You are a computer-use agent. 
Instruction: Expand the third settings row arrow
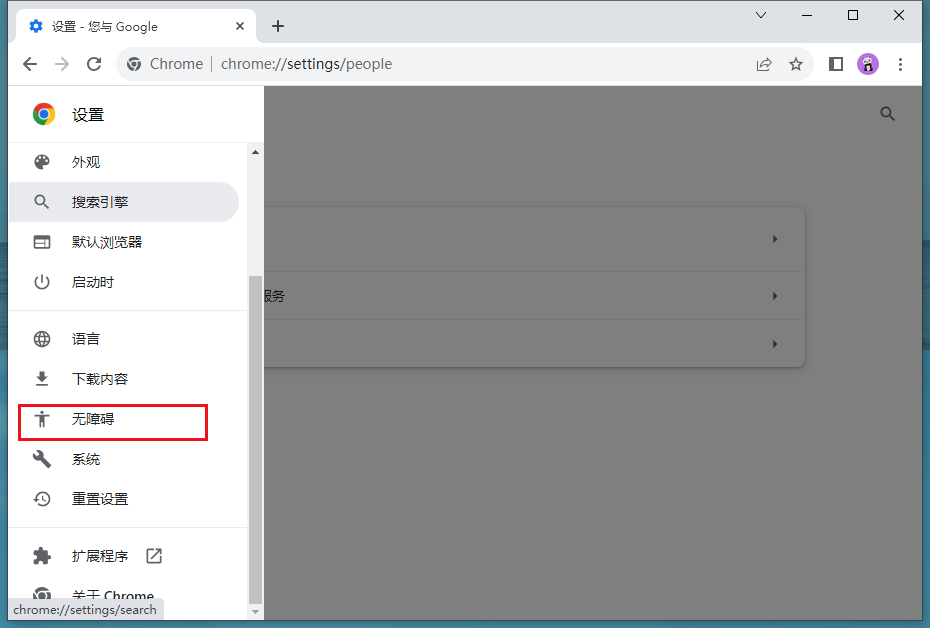tap(775, 343)
